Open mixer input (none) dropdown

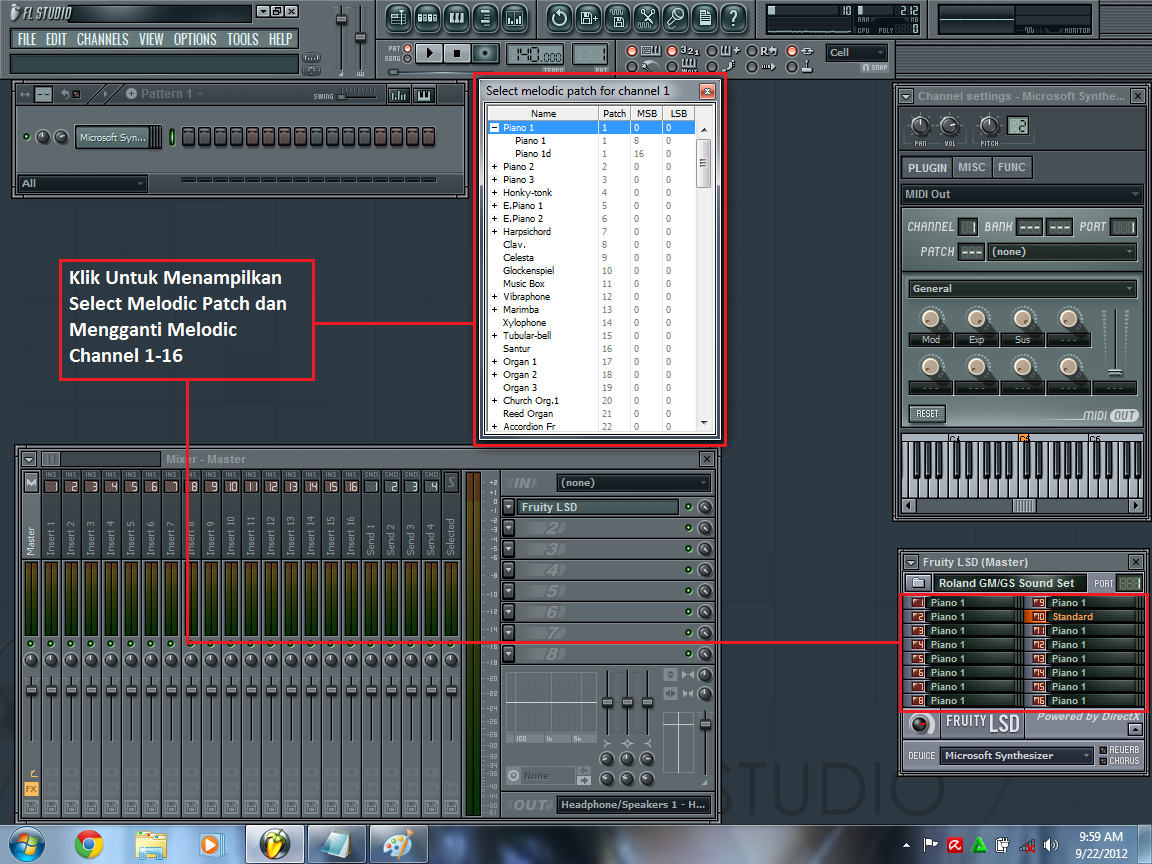pos(633,483)
